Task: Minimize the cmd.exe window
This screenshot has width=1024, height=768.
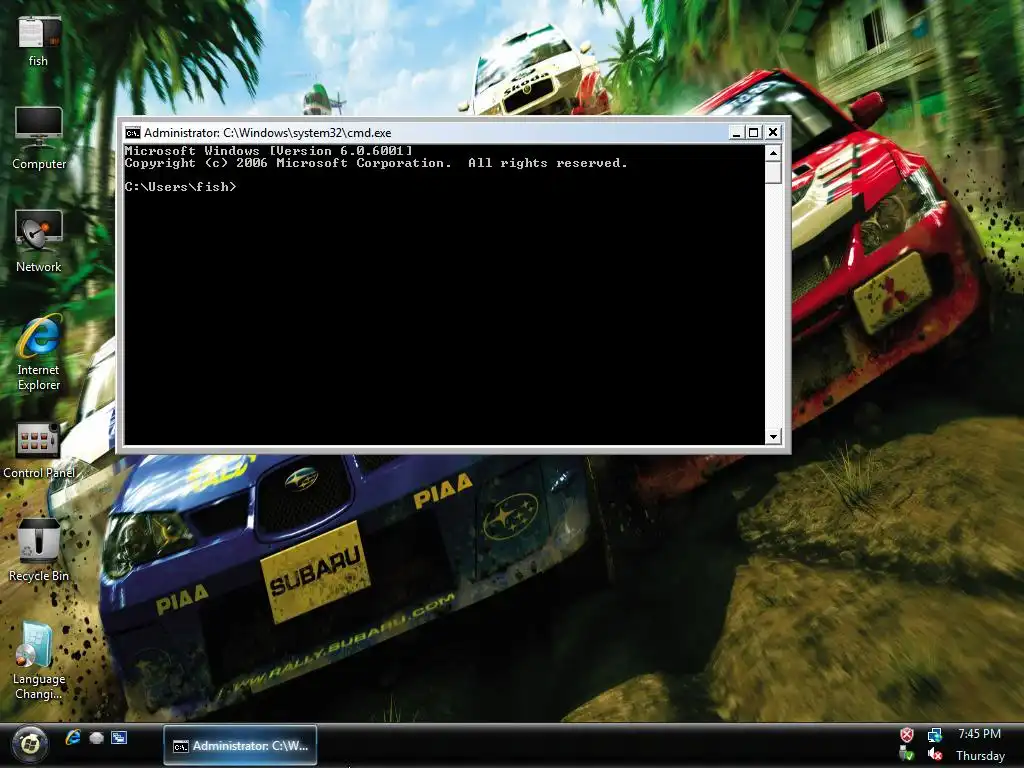Action: 736,133
